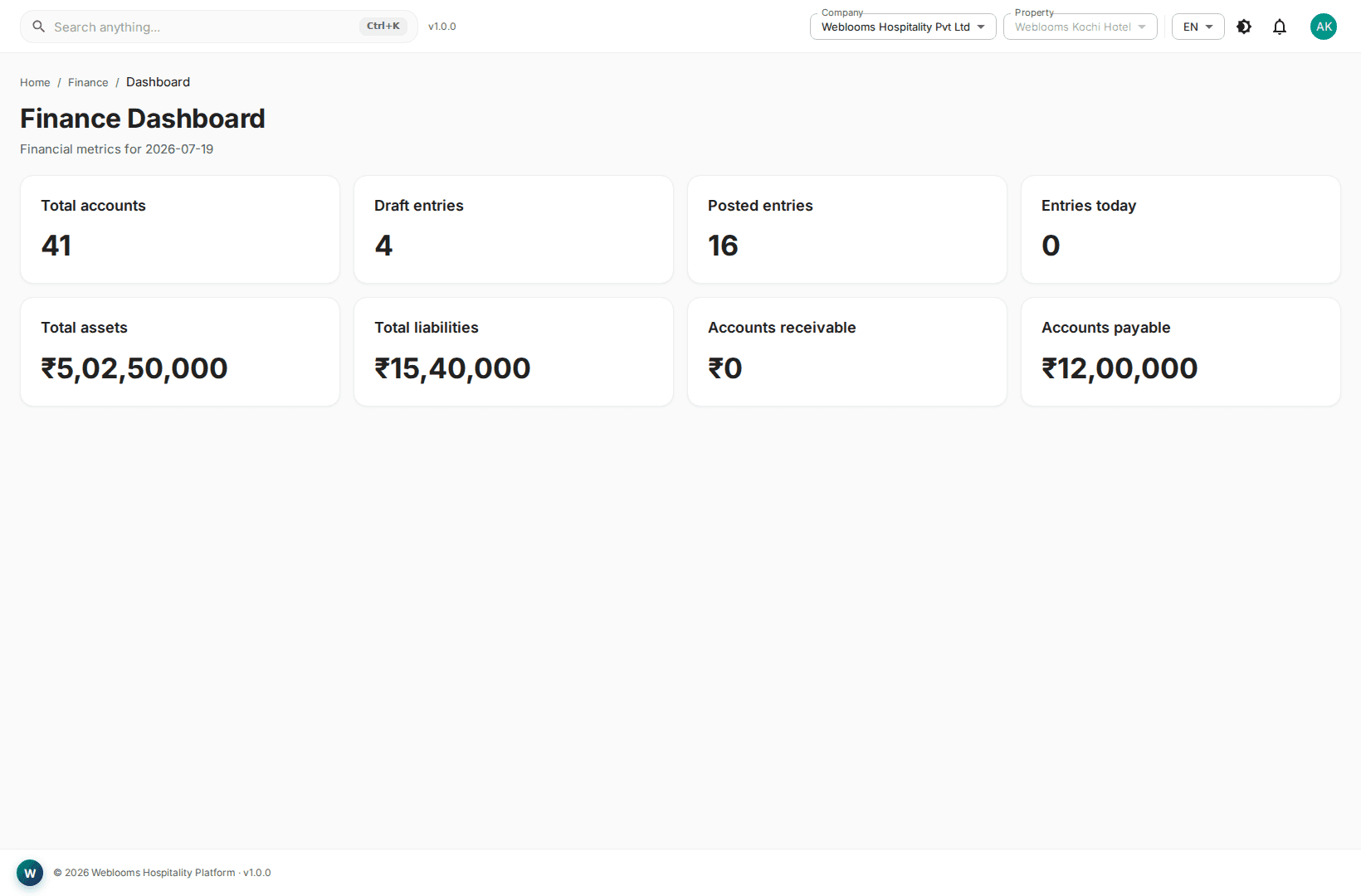Click the v1.0.0 version label by search
This screenshot has width=1361, height=896.
[442, 27]
